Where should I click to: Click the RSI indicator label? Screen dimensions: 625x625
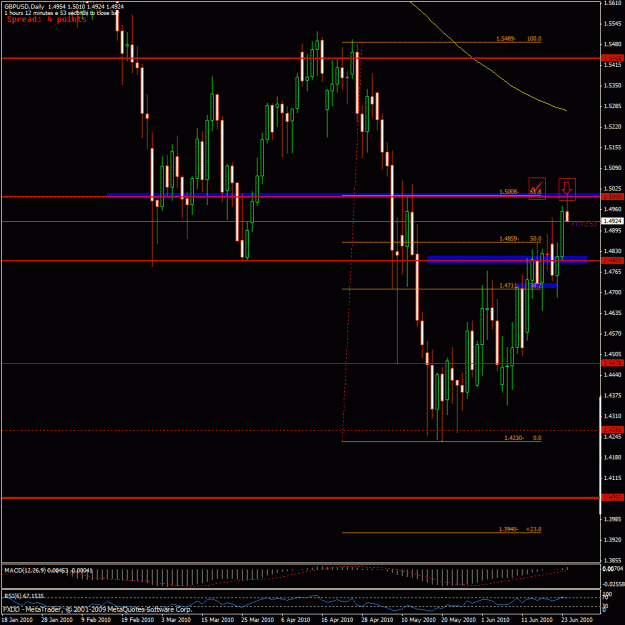pyautogui.click(x=24, y=596)
